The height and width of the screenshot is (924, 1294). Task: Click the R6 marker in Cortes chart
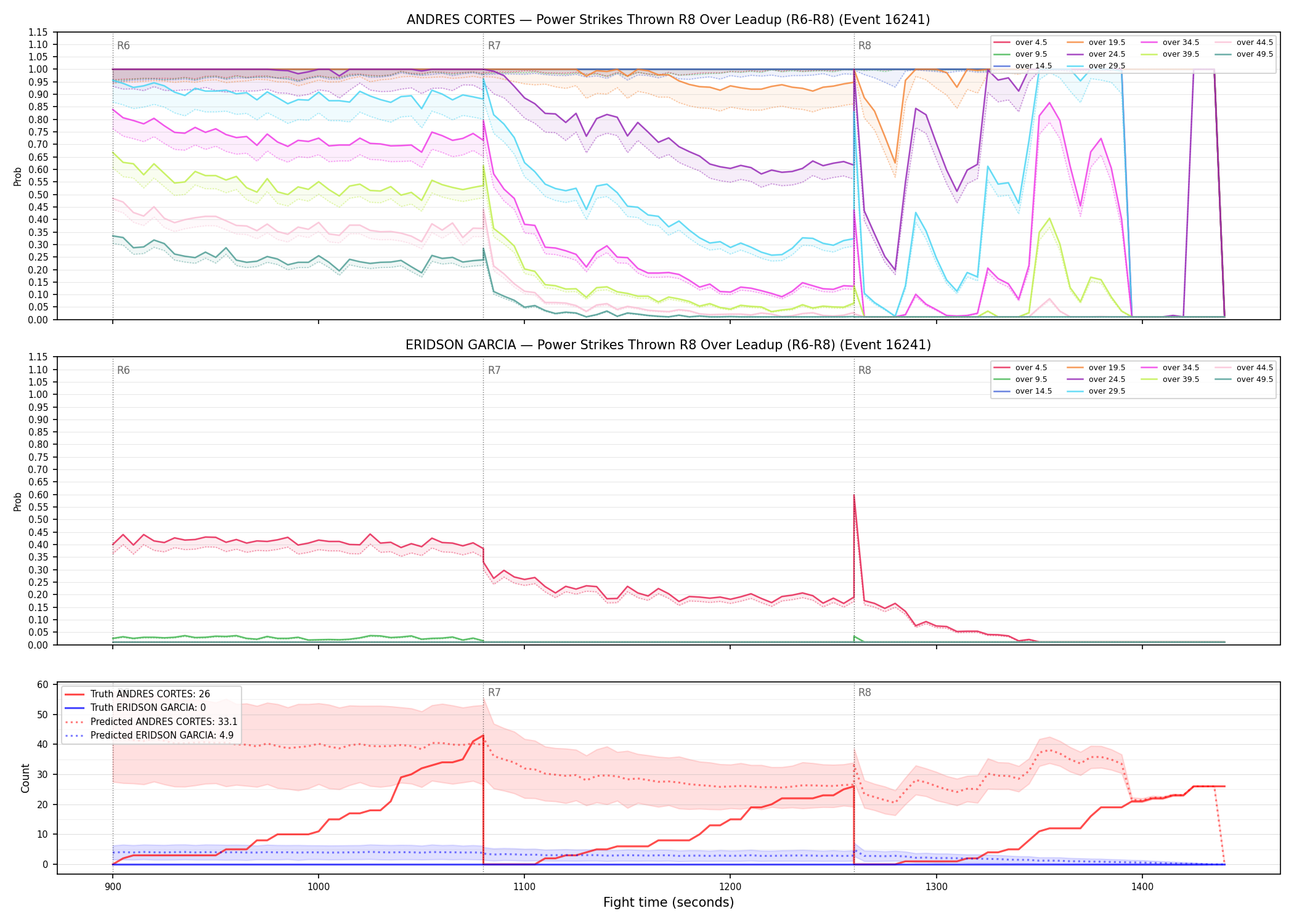pos(123,46)
